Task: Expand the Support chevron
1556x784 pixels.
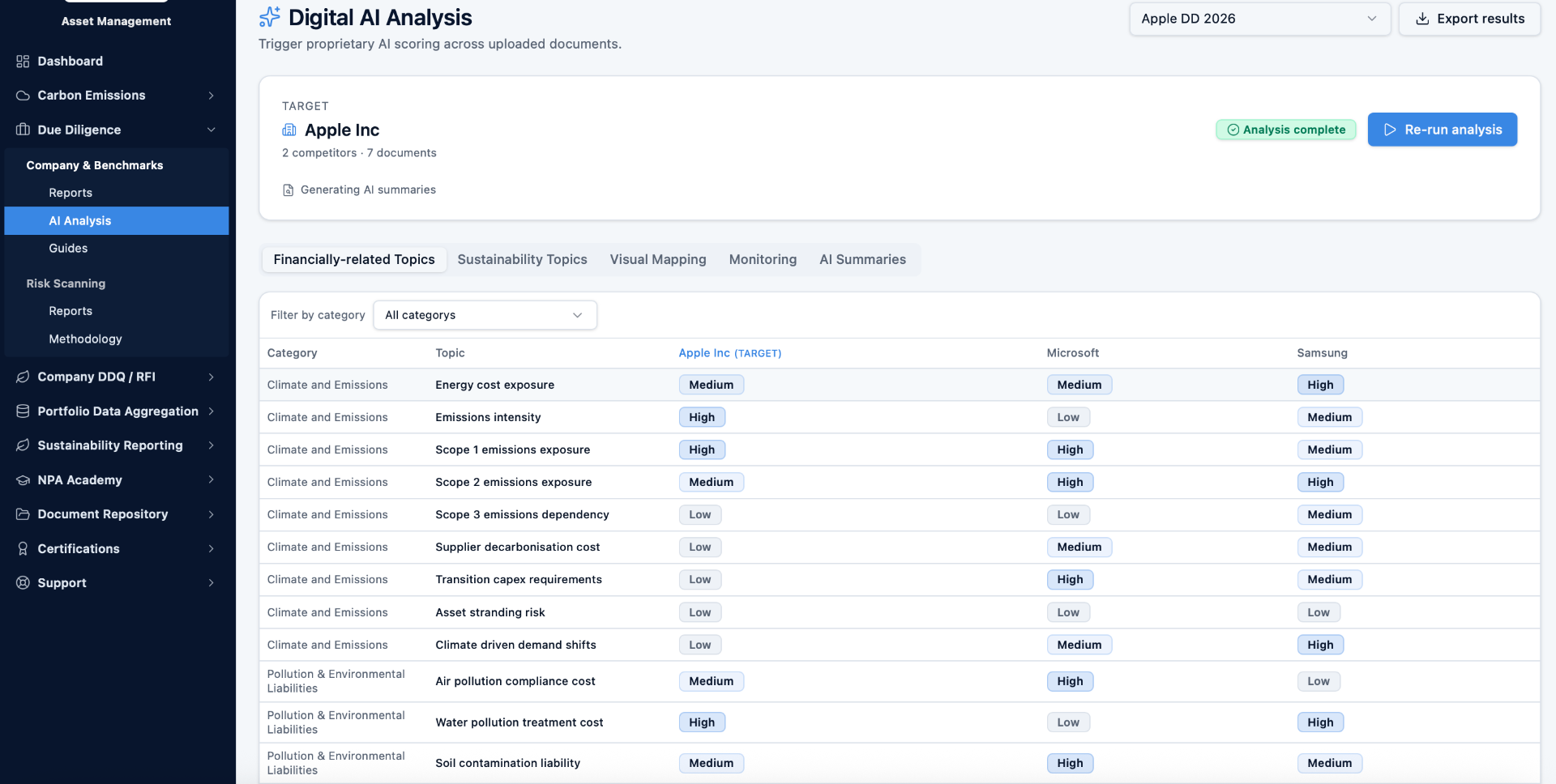Action: [211, 583]
